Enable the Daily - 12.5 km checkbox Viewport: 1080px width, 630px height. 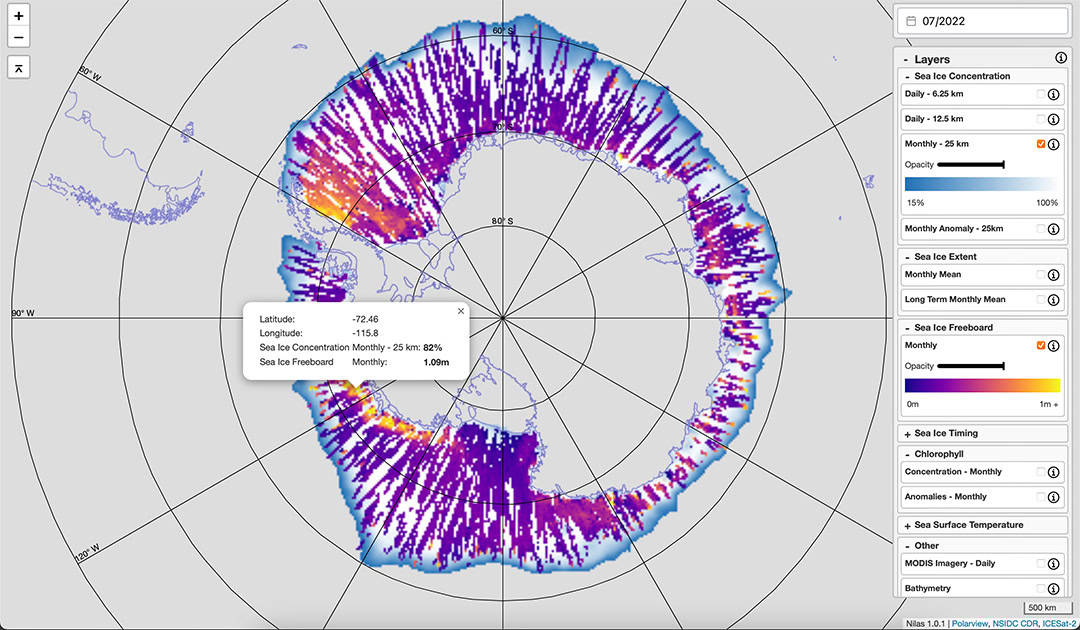(x=1040, y=118)
